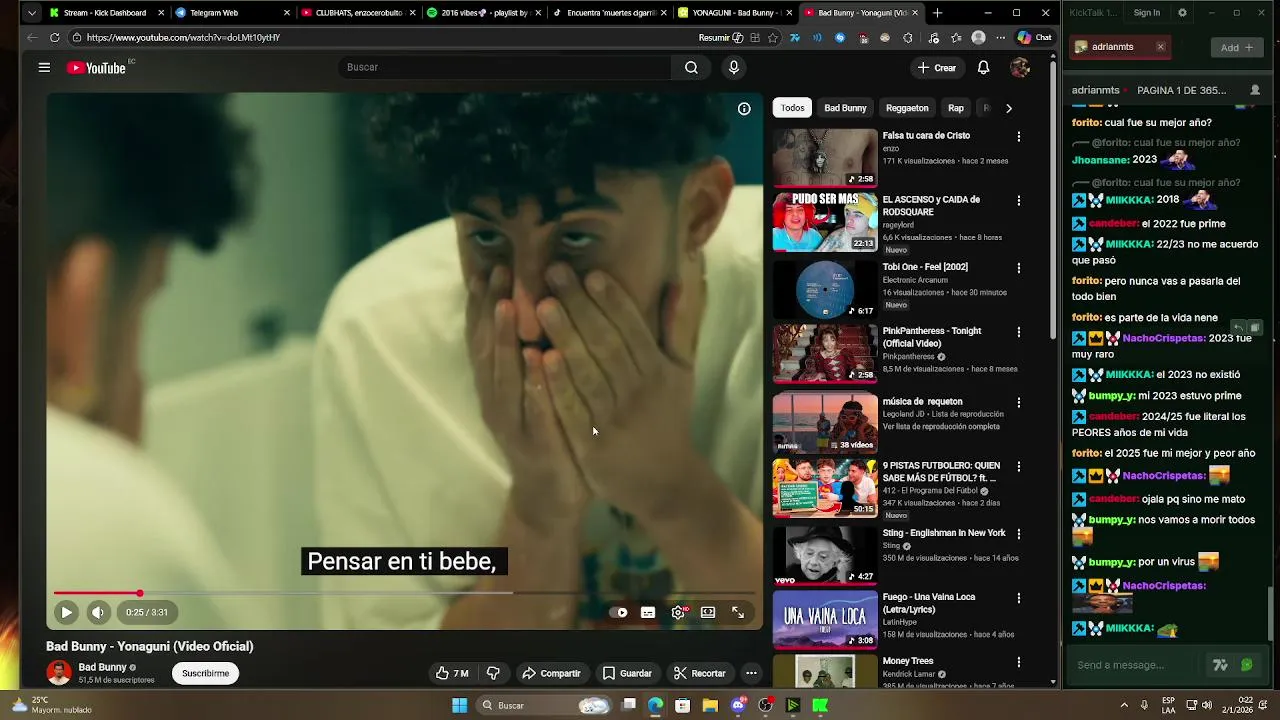Save video with Guardar button
This screenshot has width=1280, height=720.
[x=627, y=673]
